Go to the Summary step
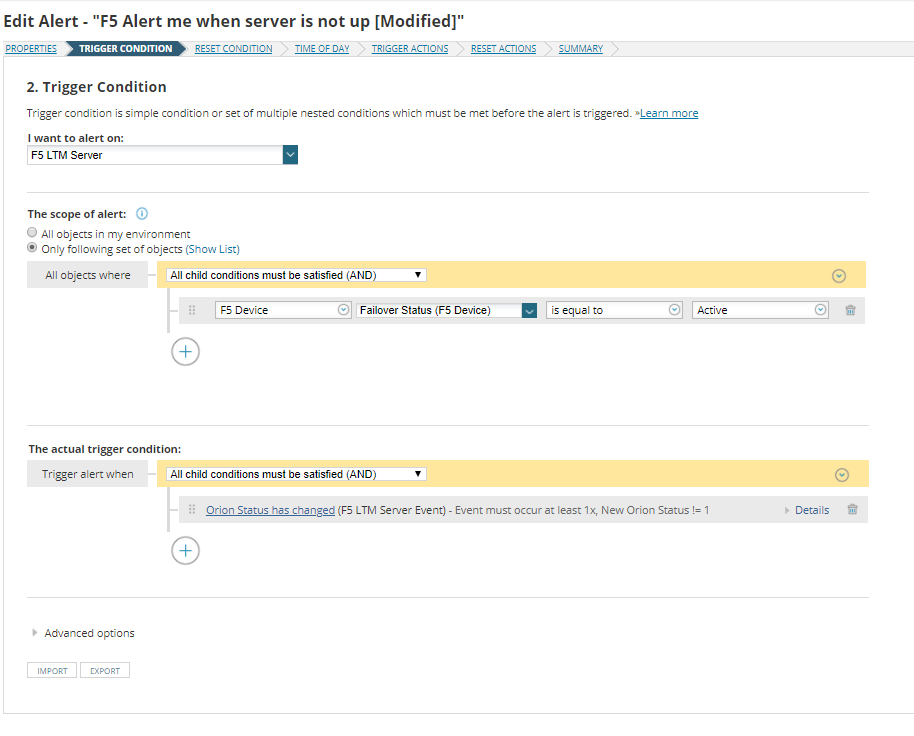 pyautogui.click(x=581, y=48)
